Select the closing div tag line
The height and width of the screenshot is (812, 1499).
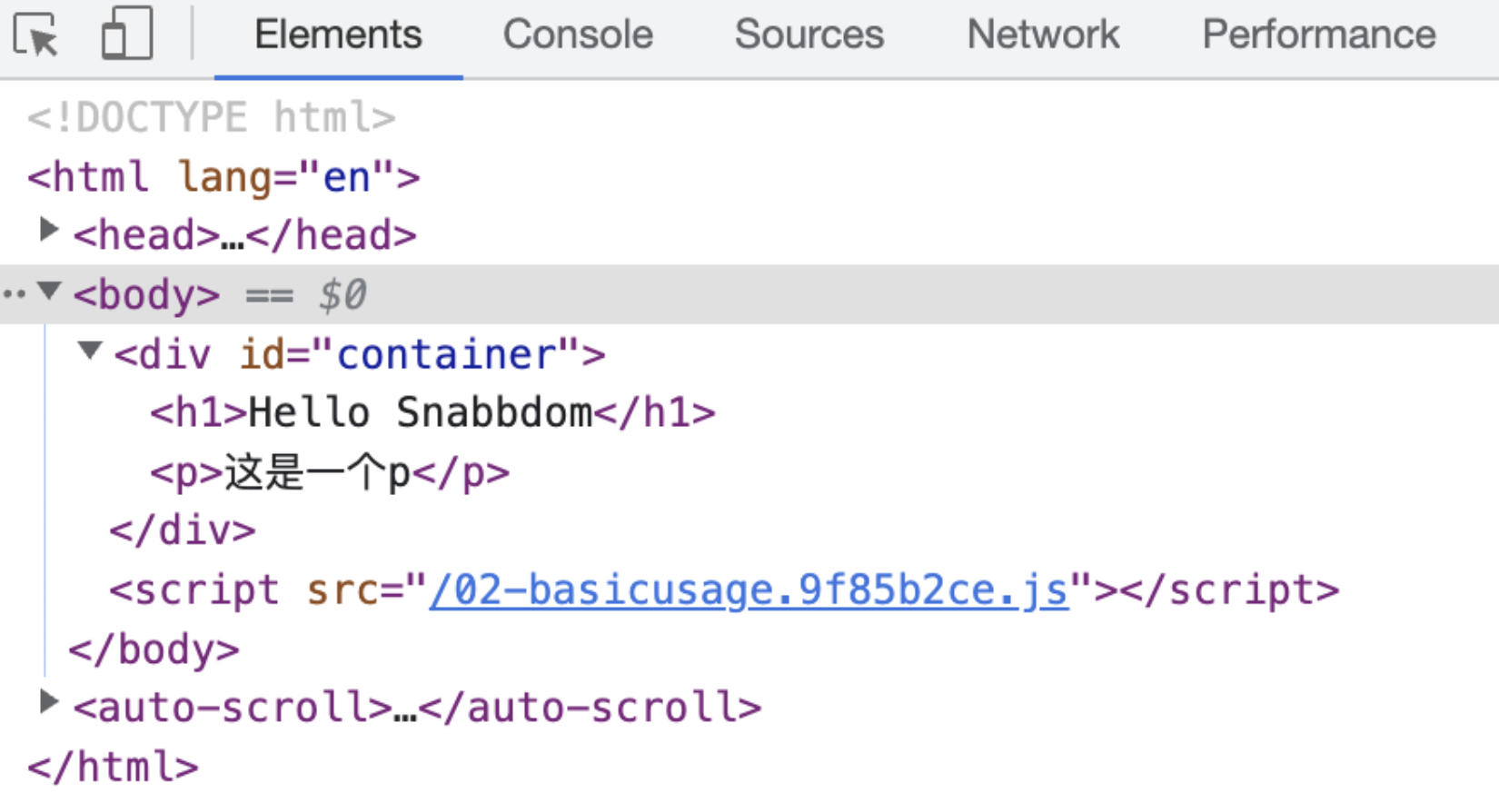[183, 531]
